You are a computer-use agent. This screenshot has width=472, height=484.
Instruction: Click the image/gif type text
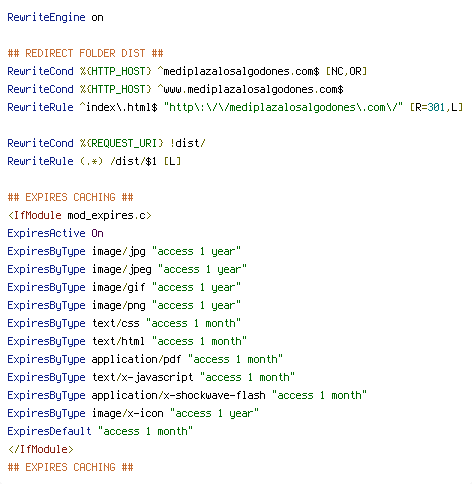pos(119,287)
